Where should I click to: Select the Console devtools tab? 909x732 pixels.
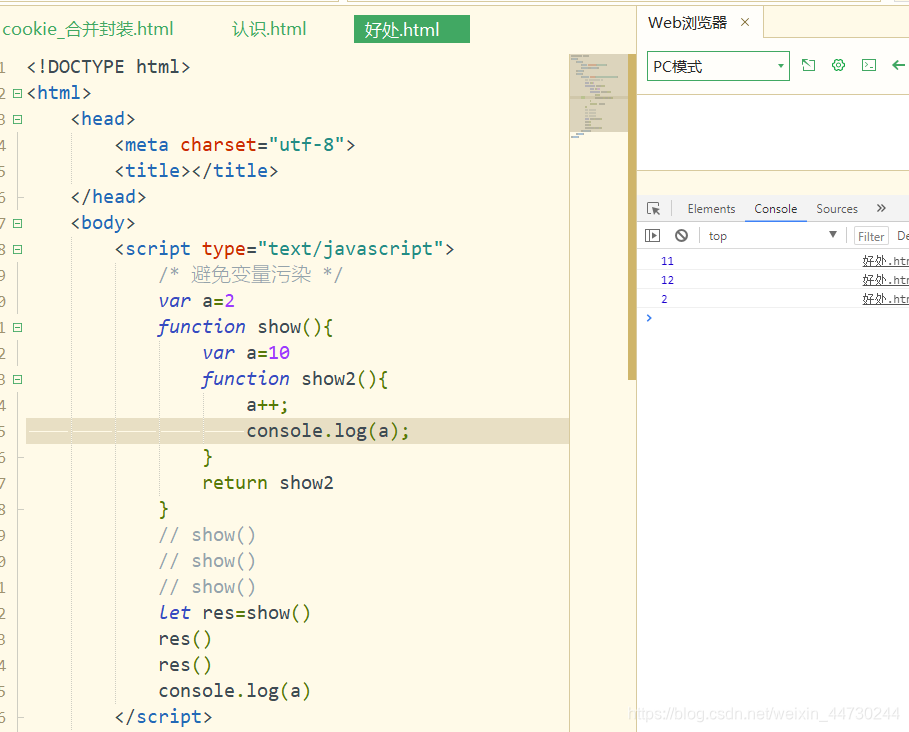776,209
